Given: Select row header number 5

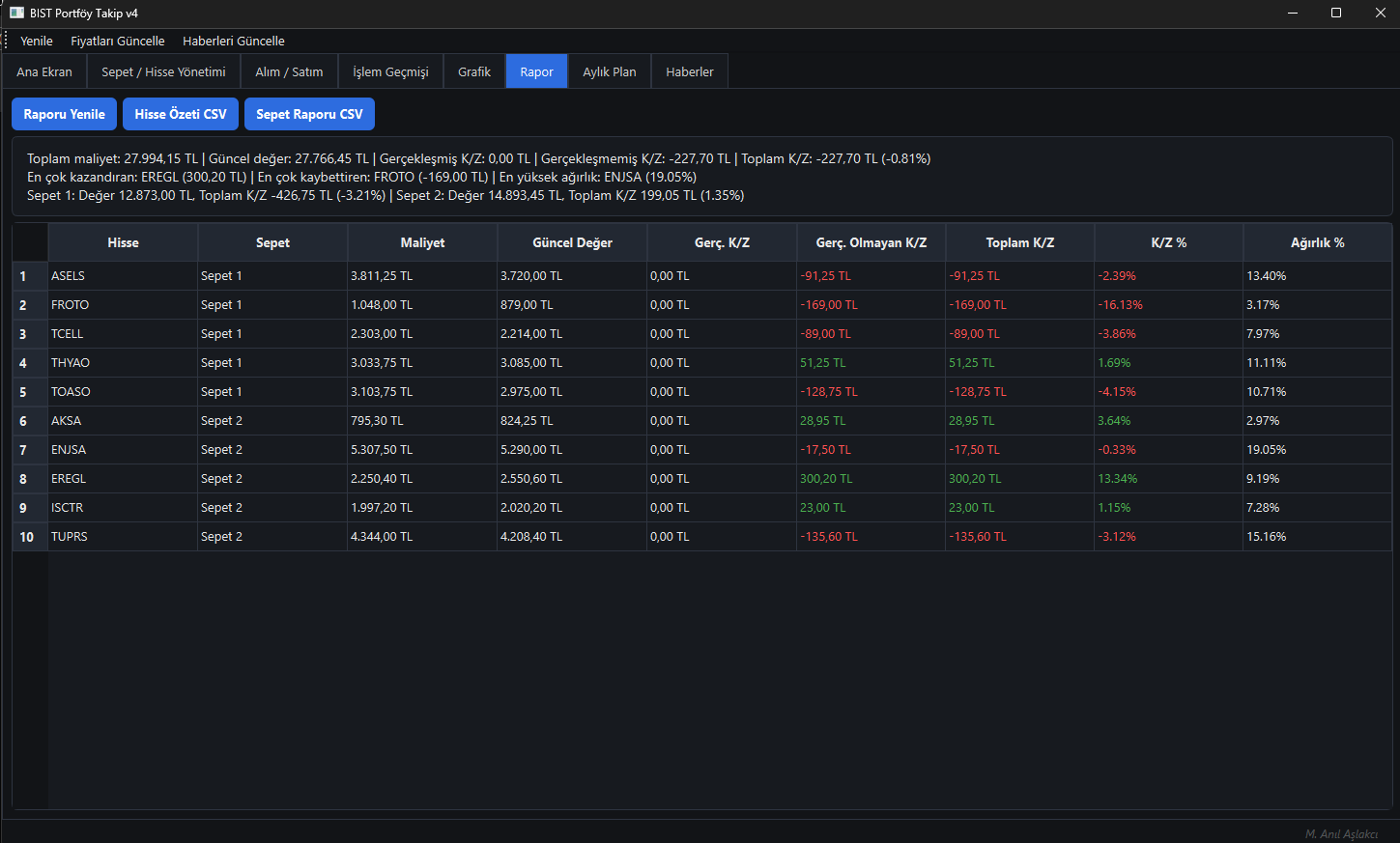Looking at the screenshot, I should pos(30,391).
